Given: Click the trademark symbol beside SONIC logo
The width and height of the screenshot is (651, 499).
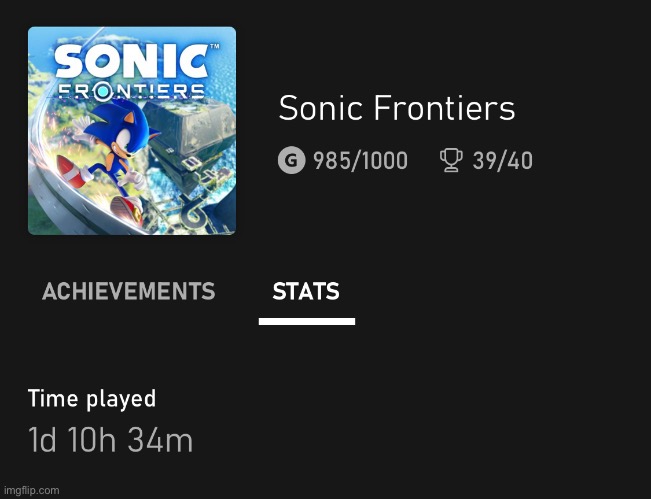Looking at the screenshot, I should [213, 47].
